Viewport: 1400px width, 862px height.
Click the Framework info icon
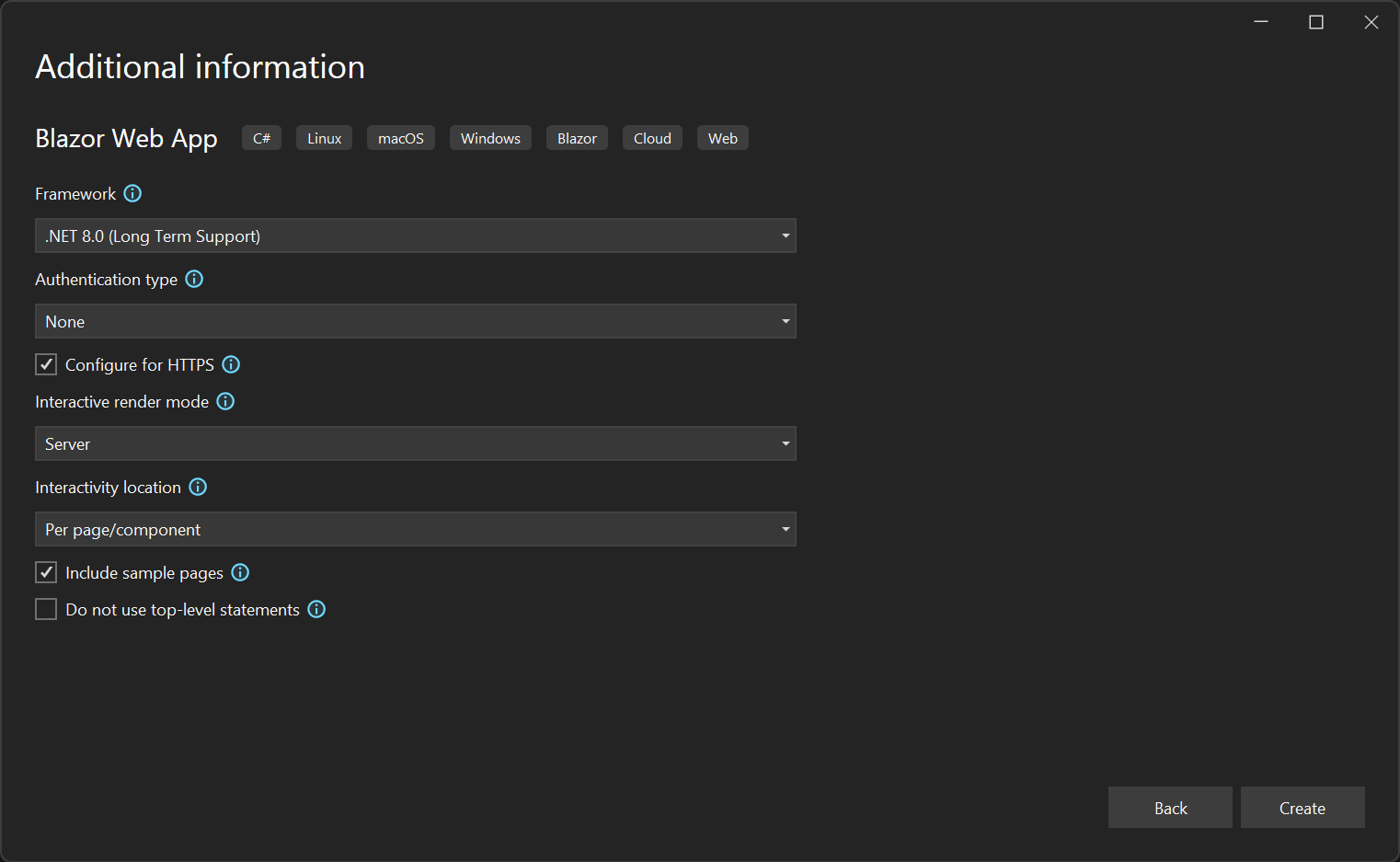(x=132, y=193)
